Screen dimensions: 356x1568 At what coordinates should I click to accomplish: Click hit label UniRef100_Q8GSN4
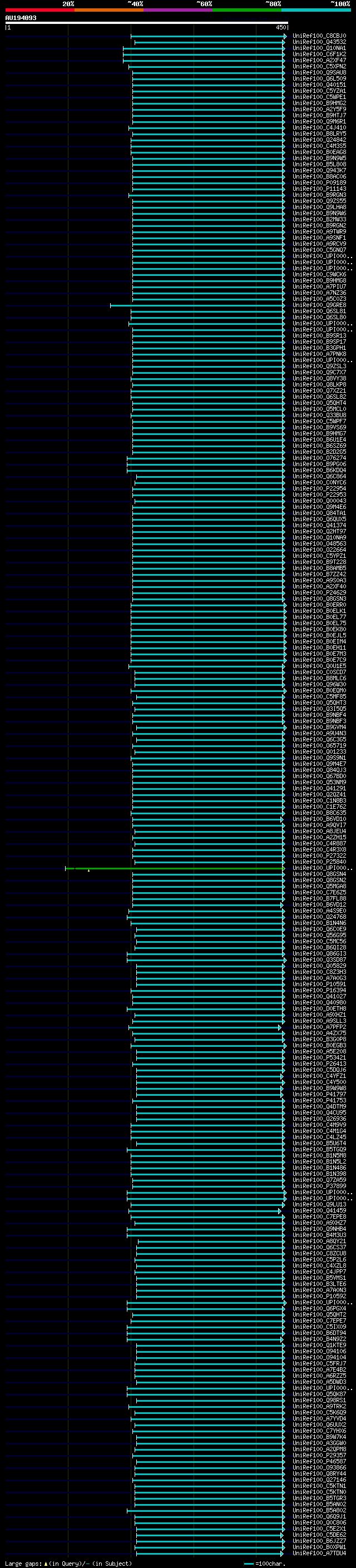coord(319,874)
